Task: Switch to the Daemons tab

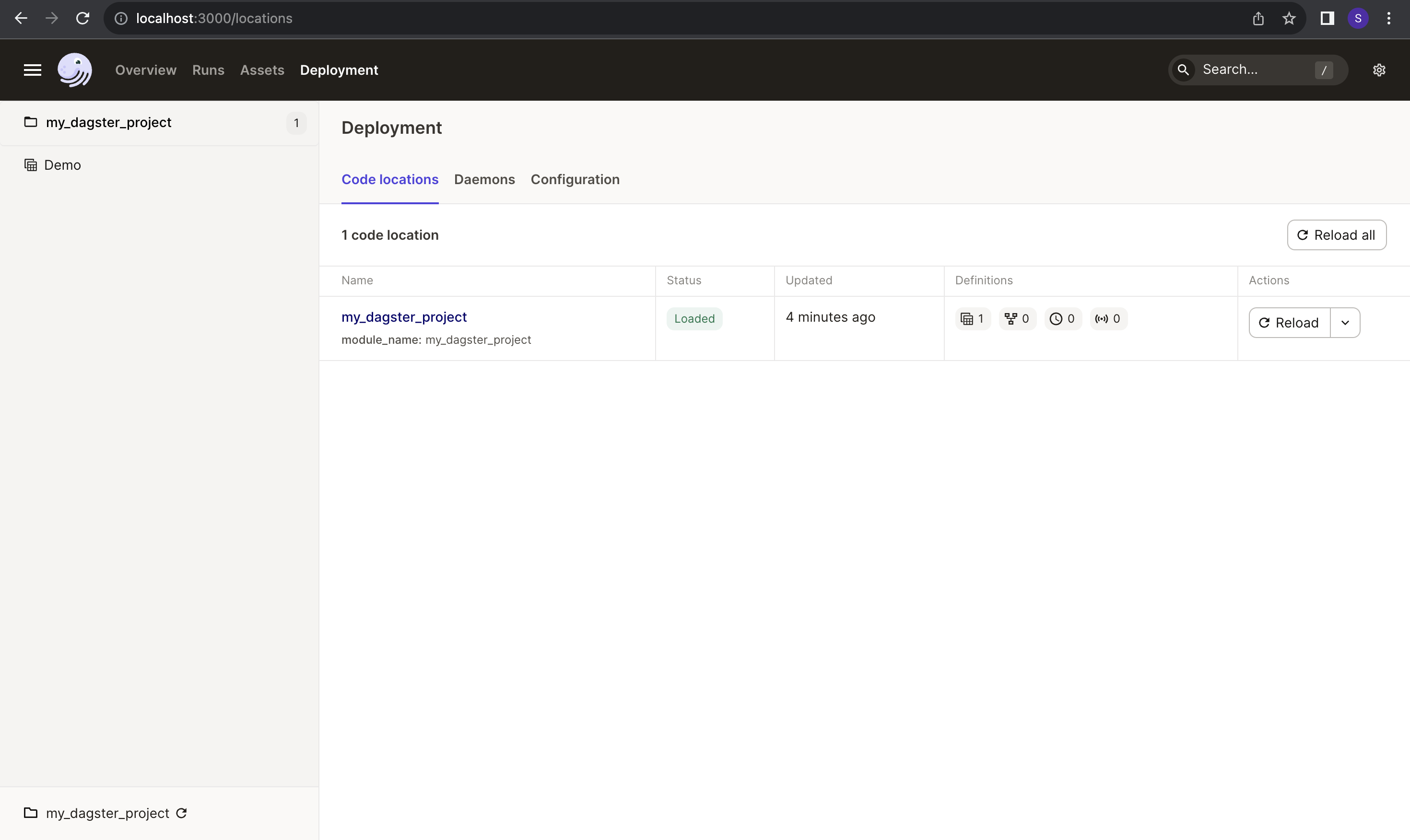Action: pos(484,179)
